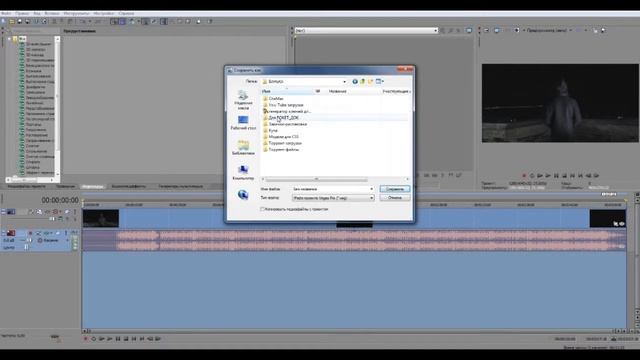The height and width of the screenshot is (360, 640).
Task: Toggle Automatic Crossfades in the main toolbar
Action: (x=121, y=21)
